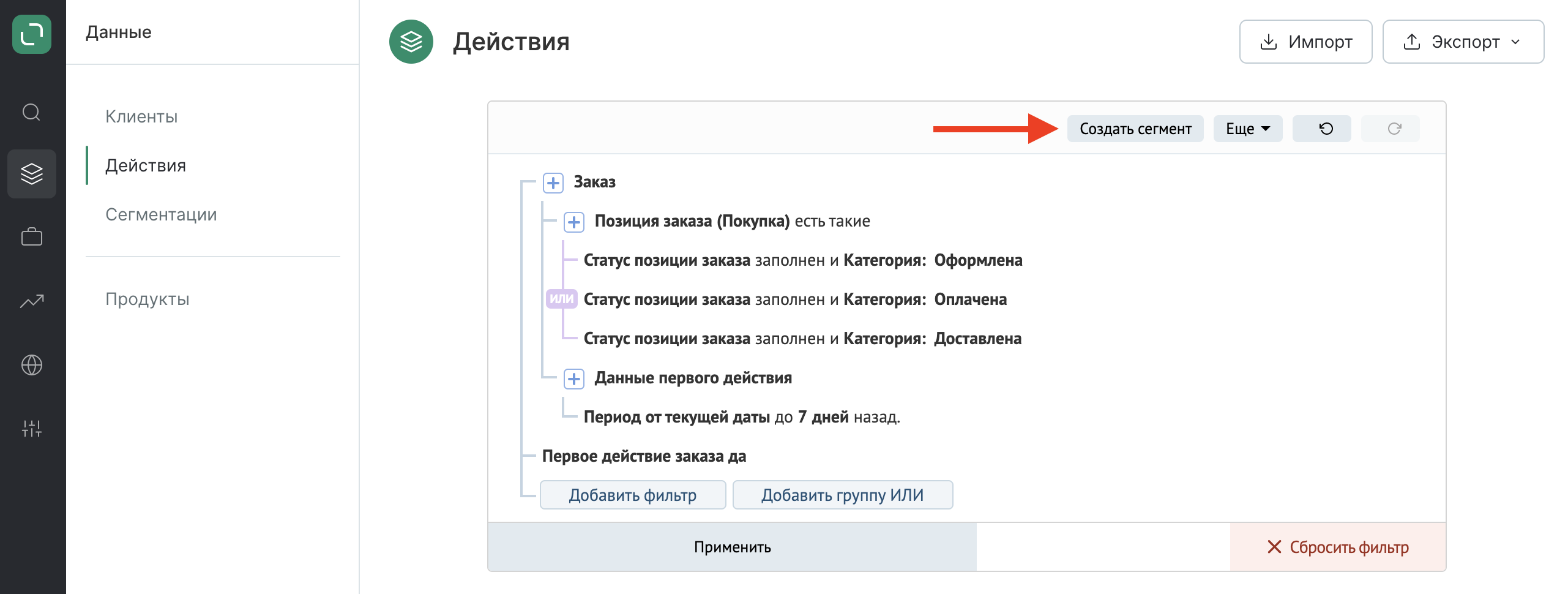
Task: Open Продукты in the Данные menu
Action: pos(147,299)
